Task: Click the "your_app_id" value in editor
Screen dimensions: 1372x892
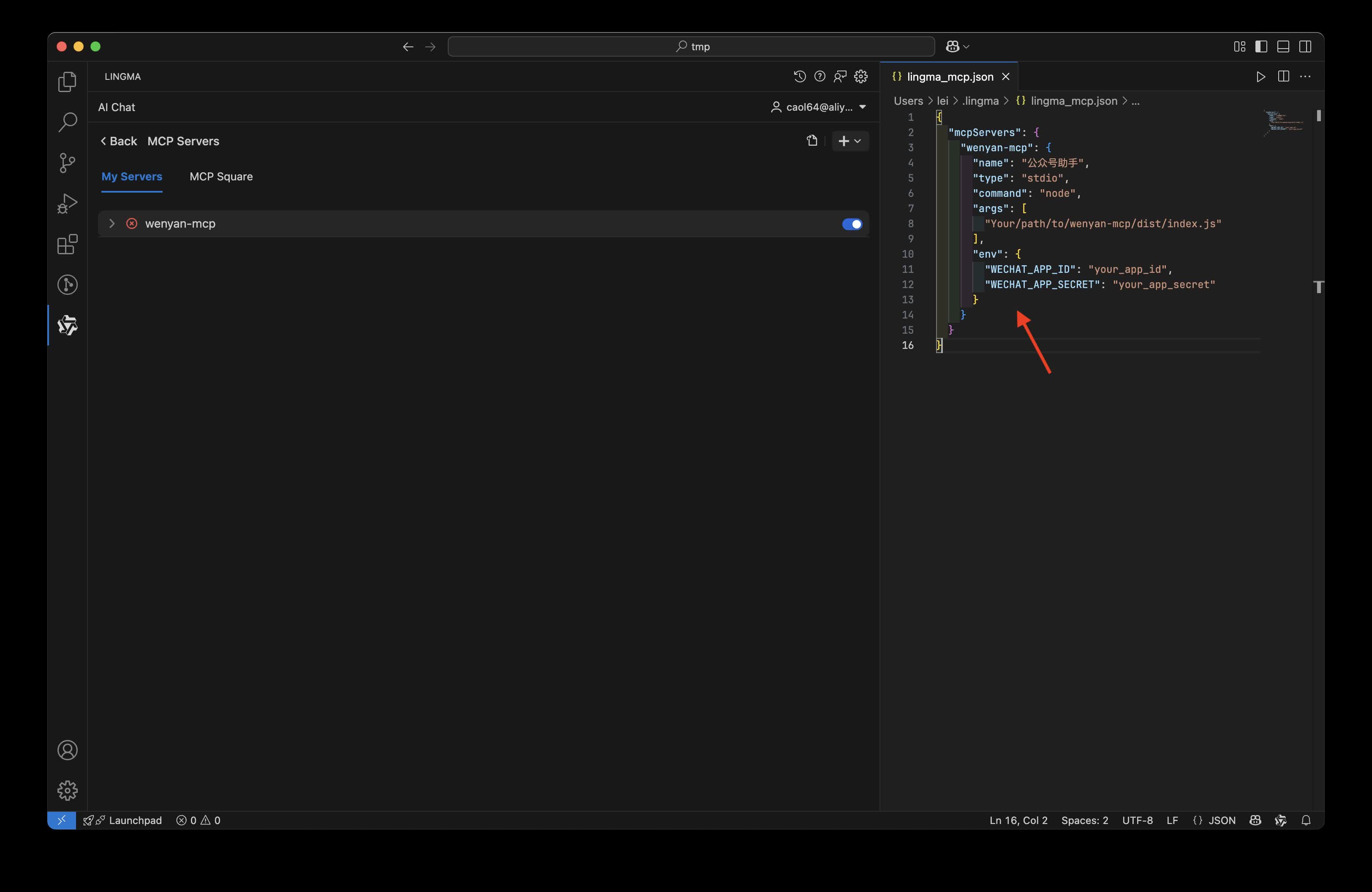Action: click(x=1127, y=269)
